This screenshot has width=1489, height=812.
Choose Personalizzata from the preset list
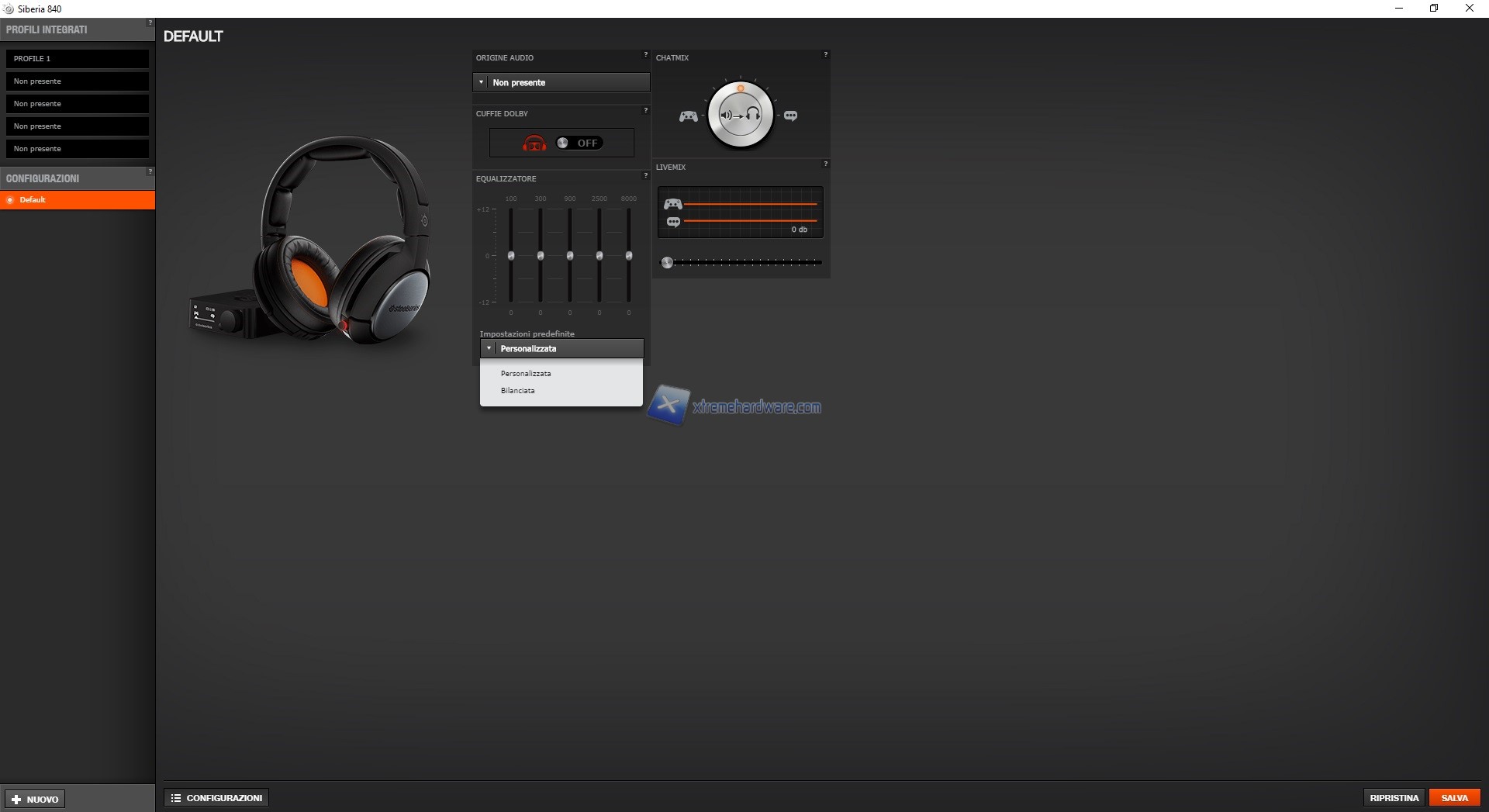pyautogui.click(x=526, y=374)
